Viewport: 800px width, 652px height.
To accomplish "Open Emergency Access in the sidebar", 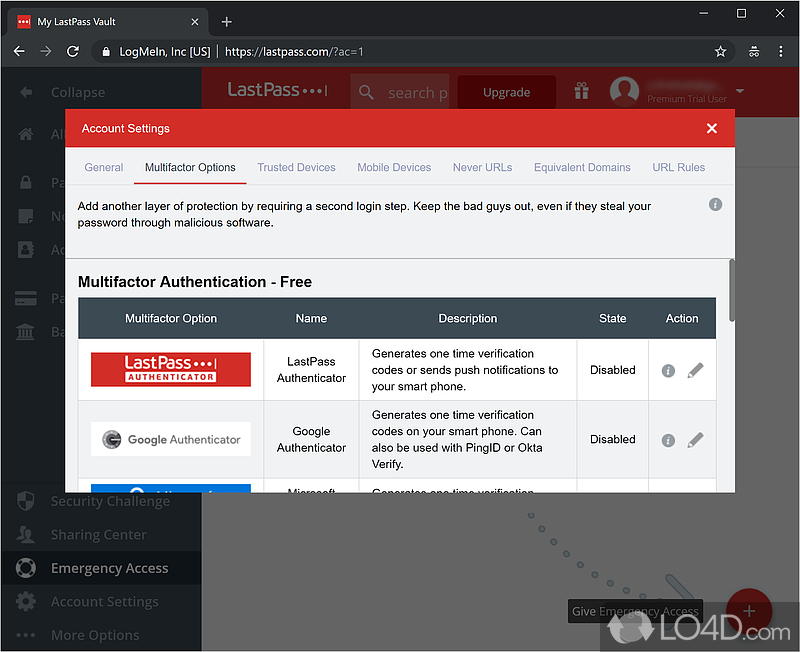I will [101, 568].
